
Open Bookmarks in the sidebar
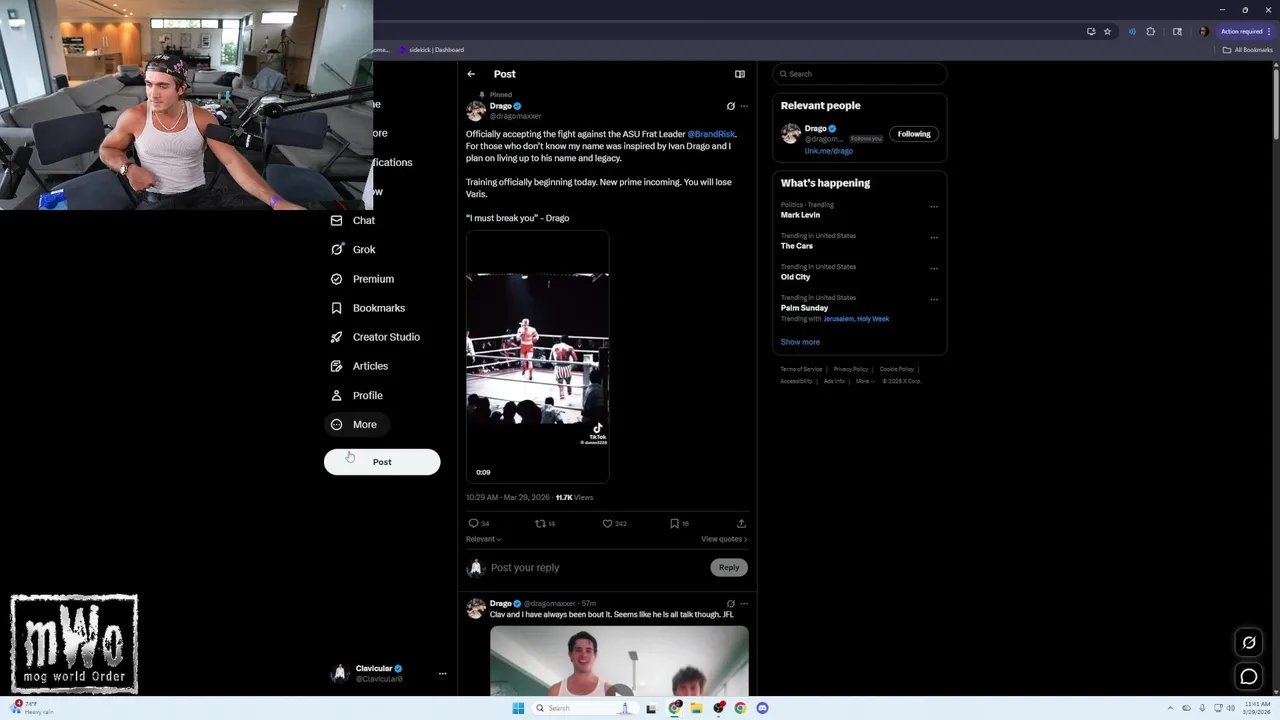click(368, 308)
